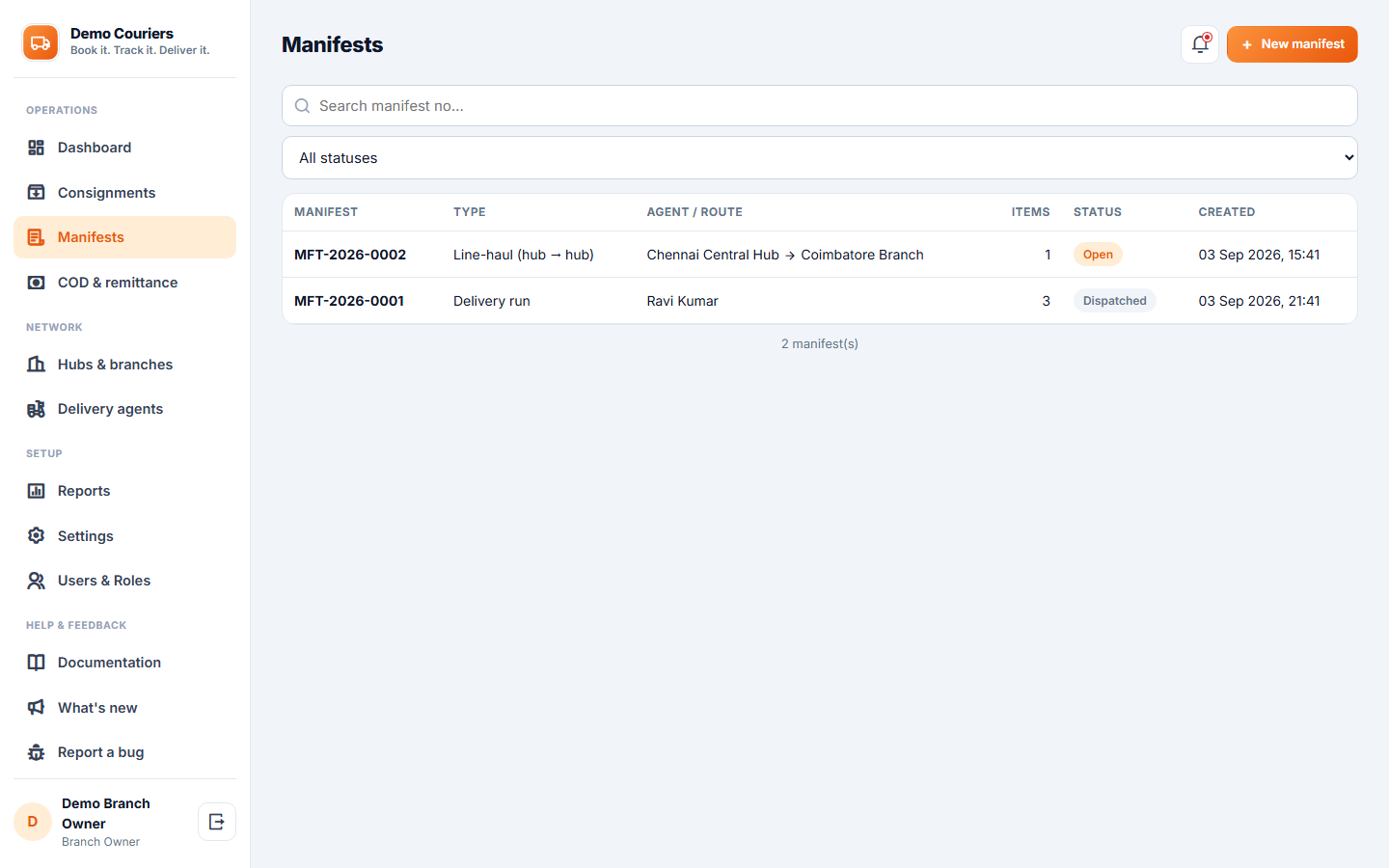Open Dashboard from its grid icon
Screen dimensions: 1389x868
(x=36, y=148)
